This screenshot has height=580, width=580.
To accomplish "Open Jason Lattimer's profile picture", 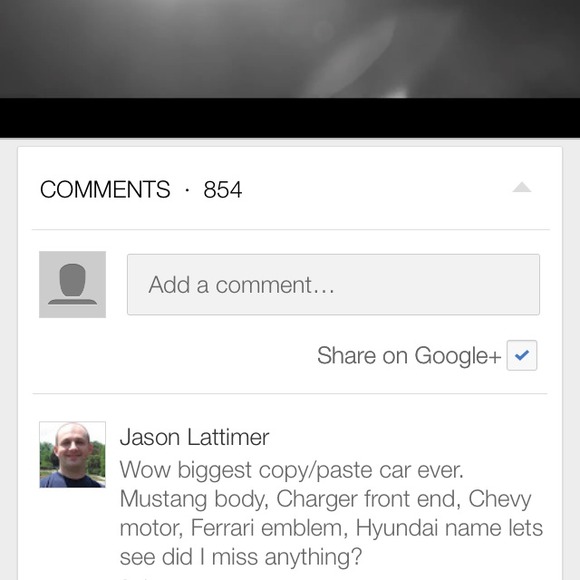I will point(72,455).
